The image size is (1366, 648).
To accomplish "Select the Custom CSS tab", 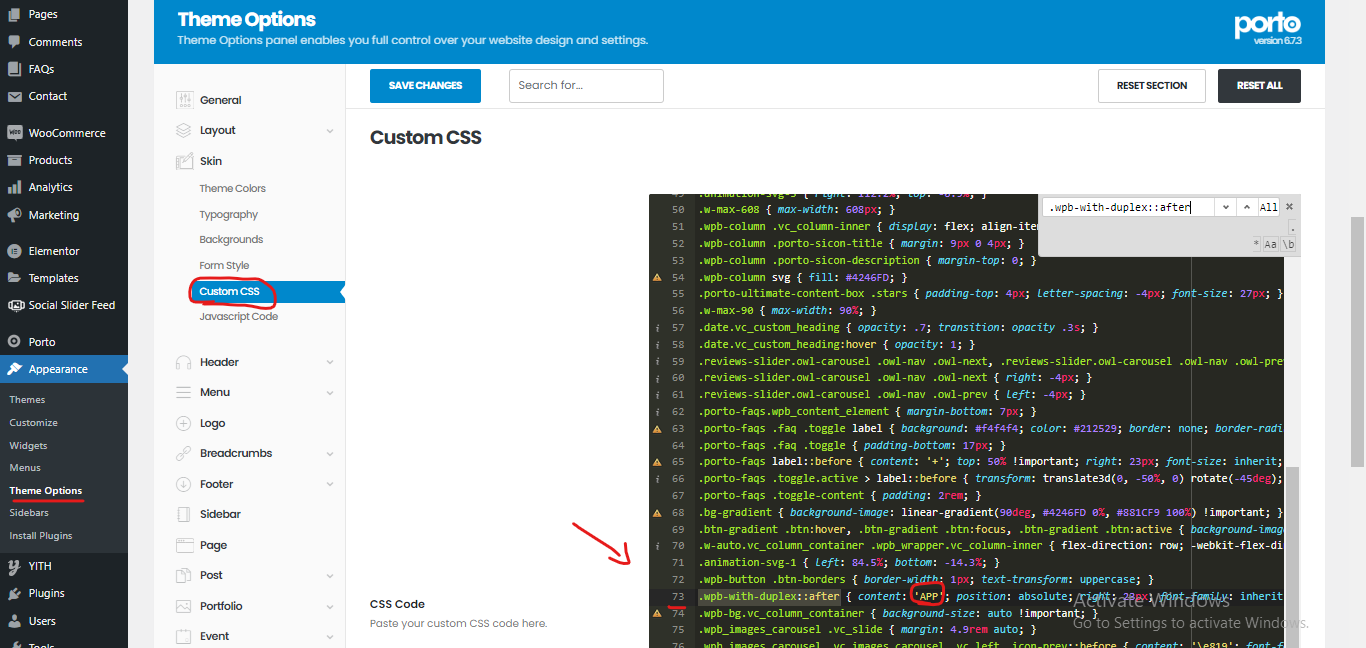I will point(229,291).
